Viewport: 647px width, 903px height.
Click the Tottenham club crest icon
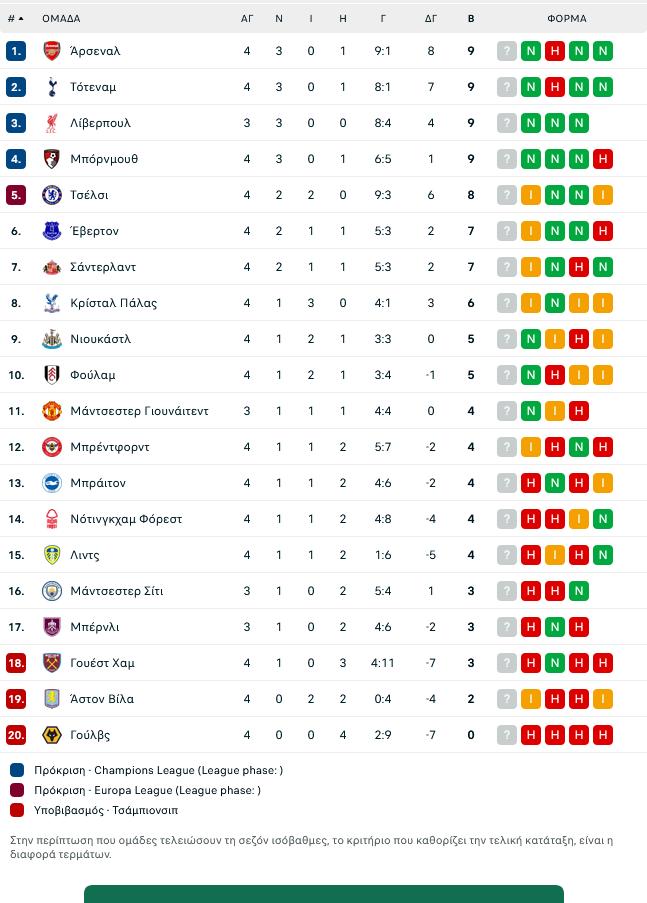click(x=52, y=87)
